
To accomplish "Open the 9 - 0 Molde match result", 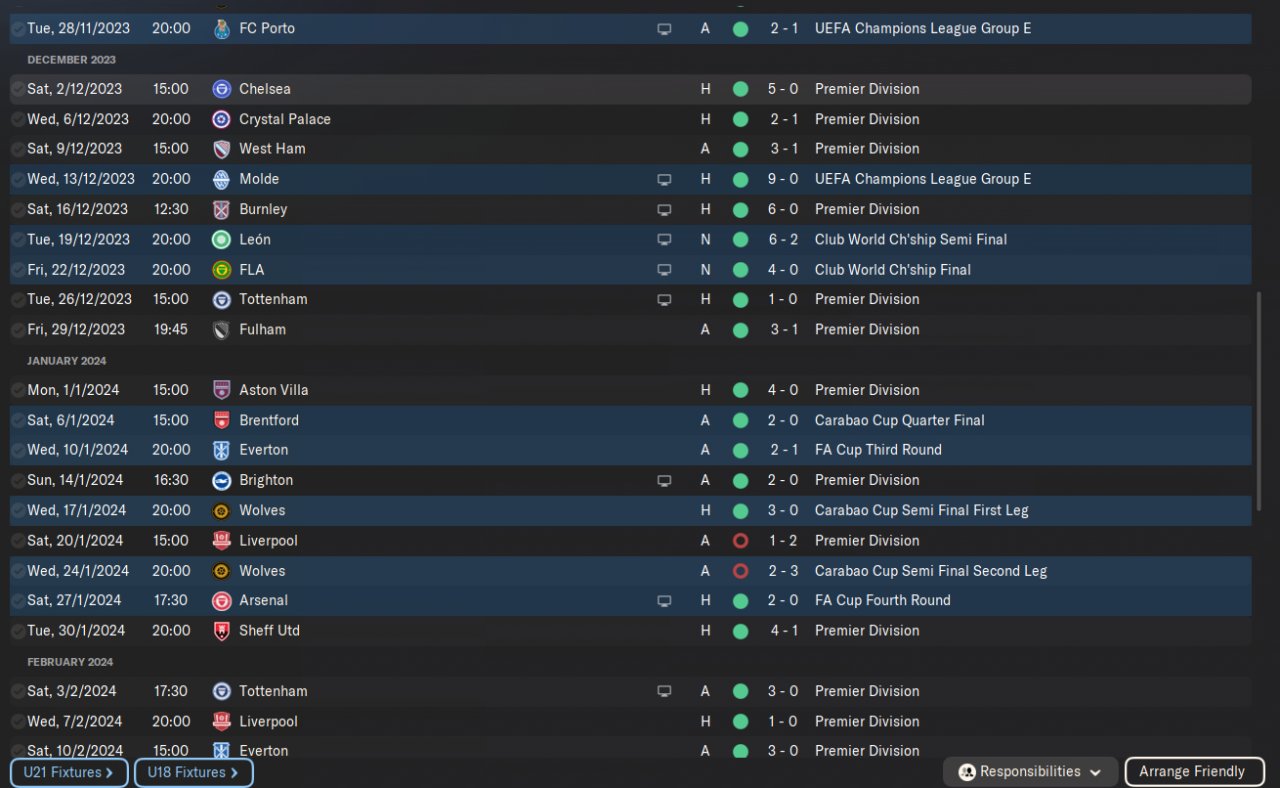I will tap(784, 179).
